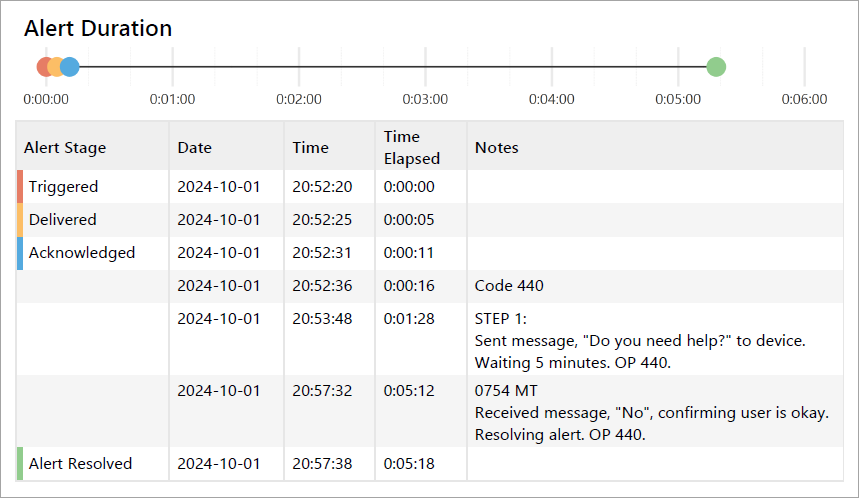Select the Triggered stage row label
Screen dimensions: 859x498
pyautogui.click(x=63, y=186)
